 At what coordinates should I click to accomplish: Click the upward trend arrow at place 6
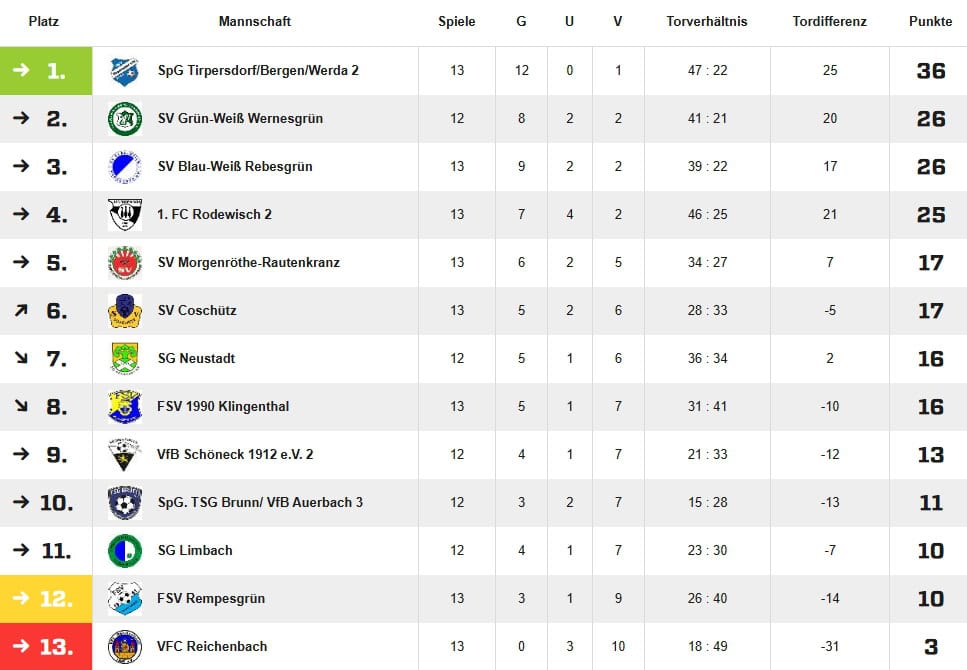[21, 310]
